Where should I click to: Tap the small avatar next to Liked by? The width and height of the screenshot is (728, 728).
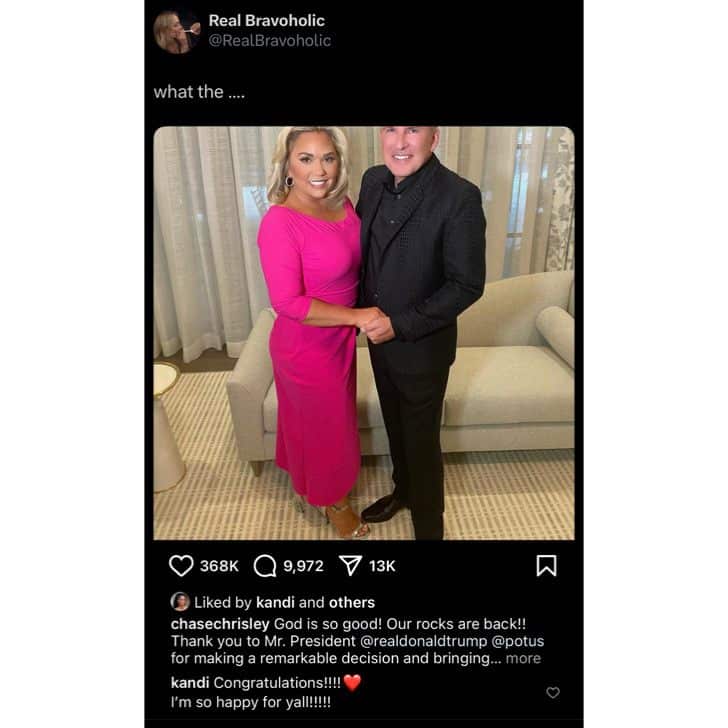[180, 602]
